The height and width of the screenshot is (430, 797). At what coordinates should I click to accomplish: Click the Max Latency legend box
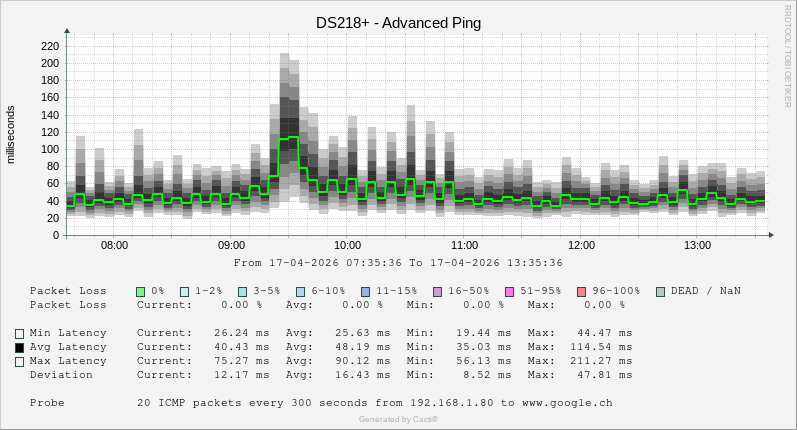click(x=19, y=361)
